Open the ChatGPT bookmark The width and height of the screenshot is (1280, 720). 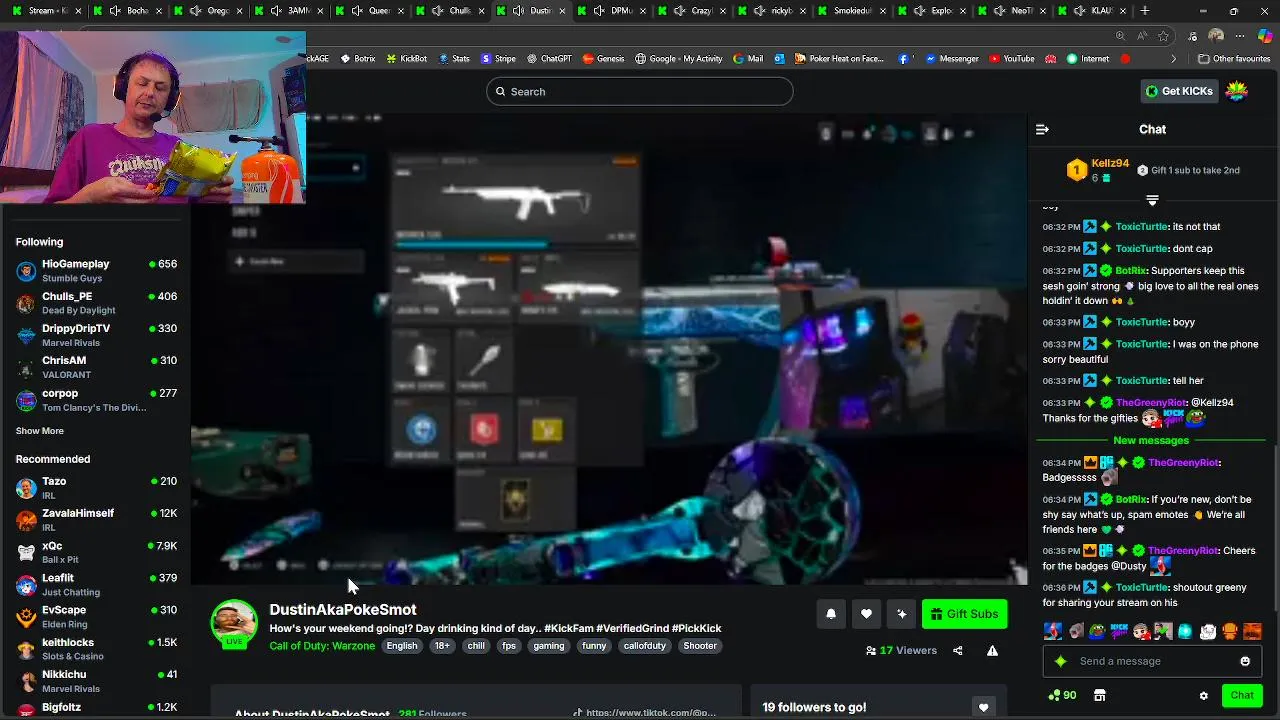[549, 59]
